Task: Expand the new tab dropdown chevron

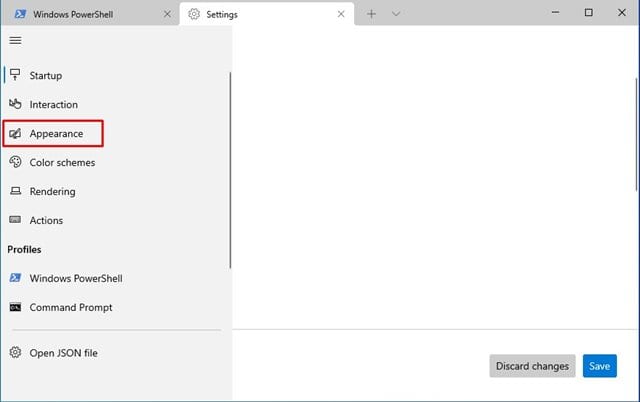Action: click(x=396, y=14)
